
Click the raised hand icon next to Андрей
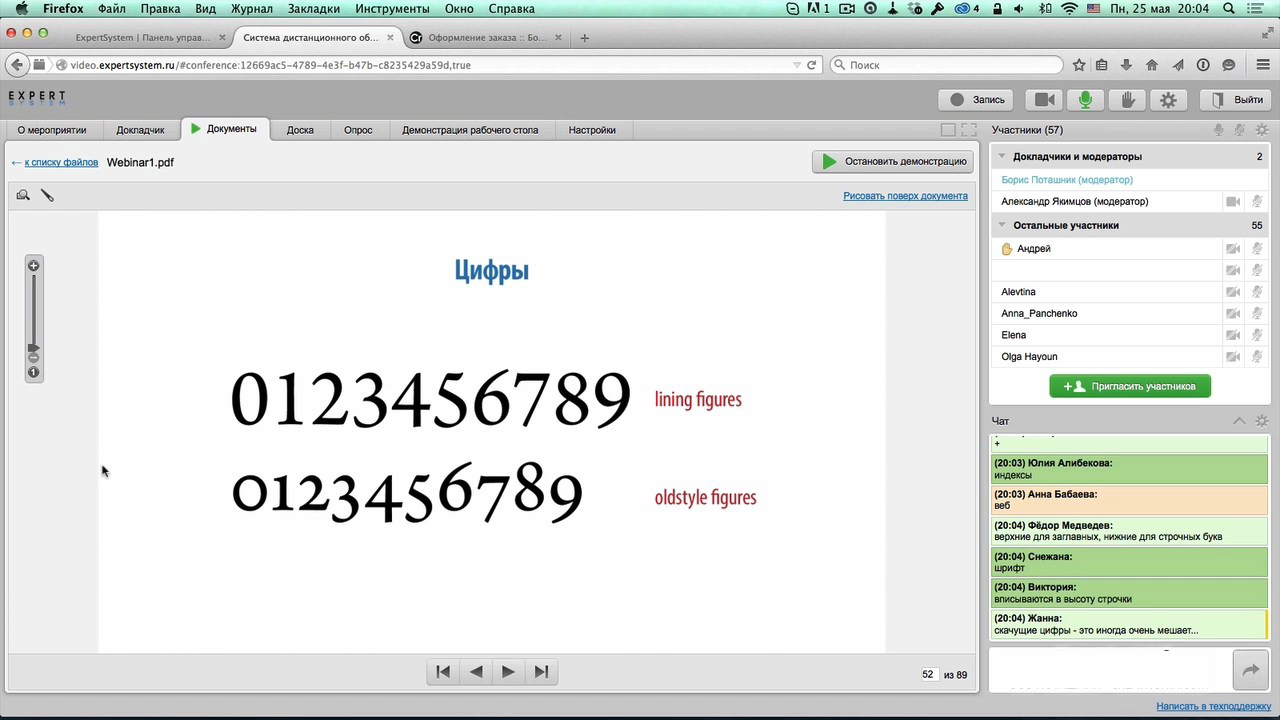1007,249
